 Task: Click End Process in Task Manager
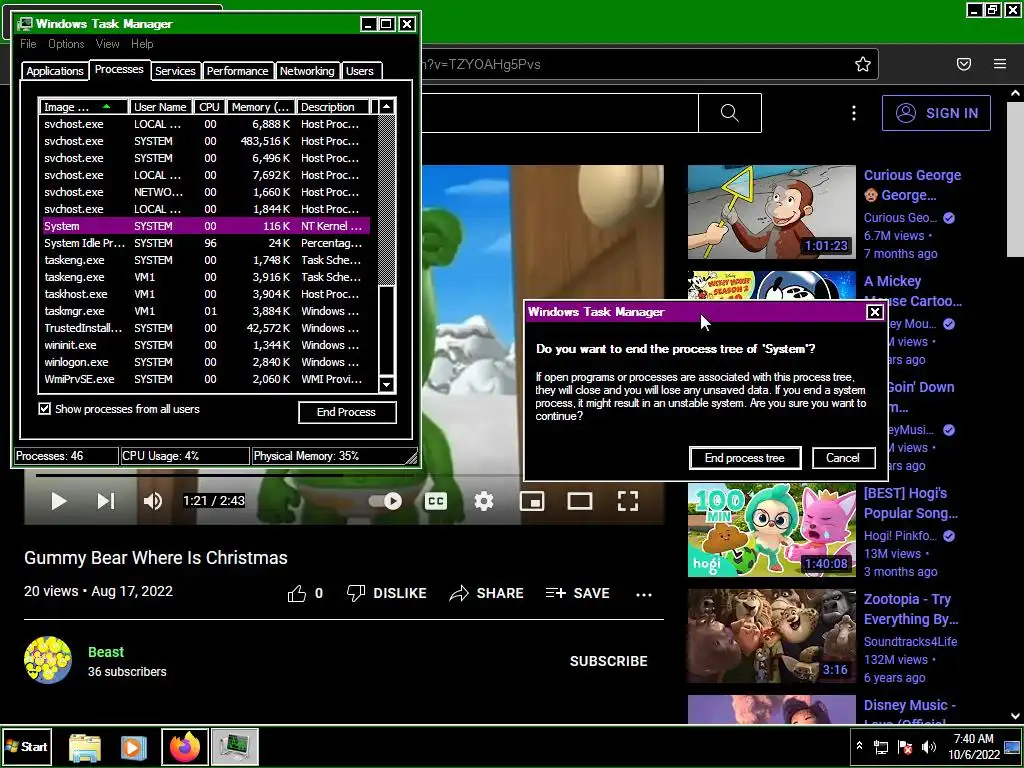pos(347,412)
